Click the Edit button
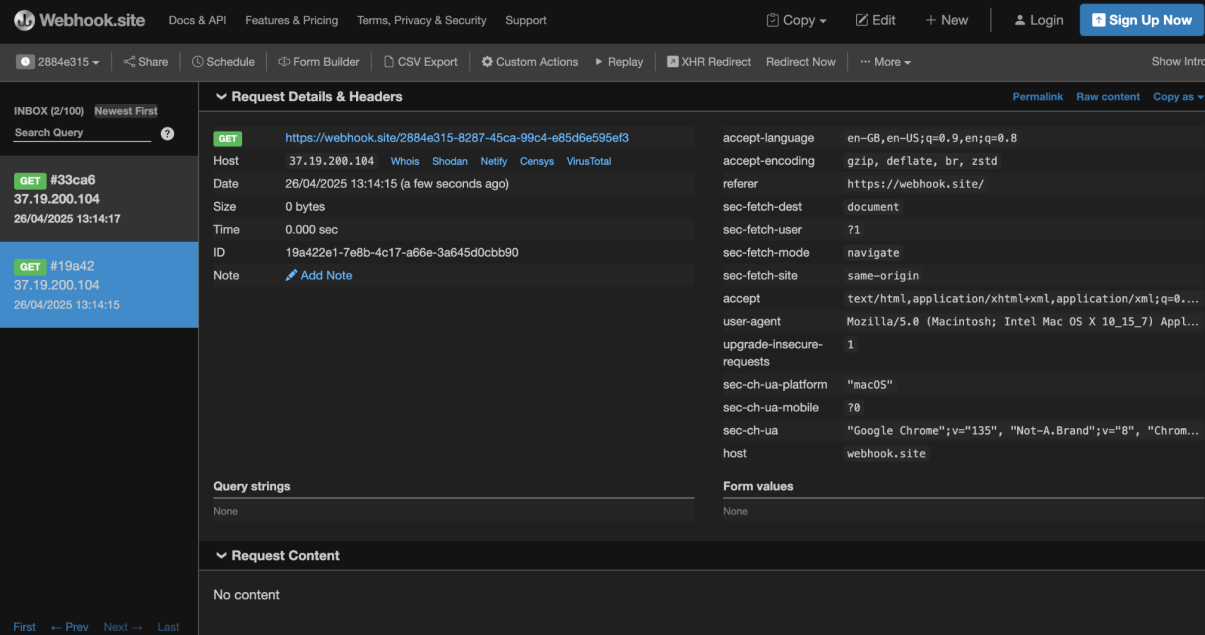Image resolution: width=1205 pixels, height=635 pixels. (x=876, y=20)
